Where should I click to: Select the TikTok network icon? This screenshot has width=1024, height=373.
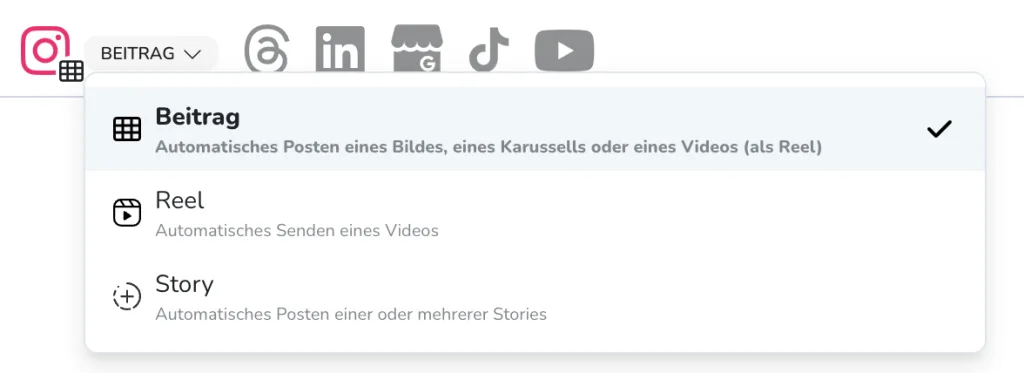pos(489,48)
